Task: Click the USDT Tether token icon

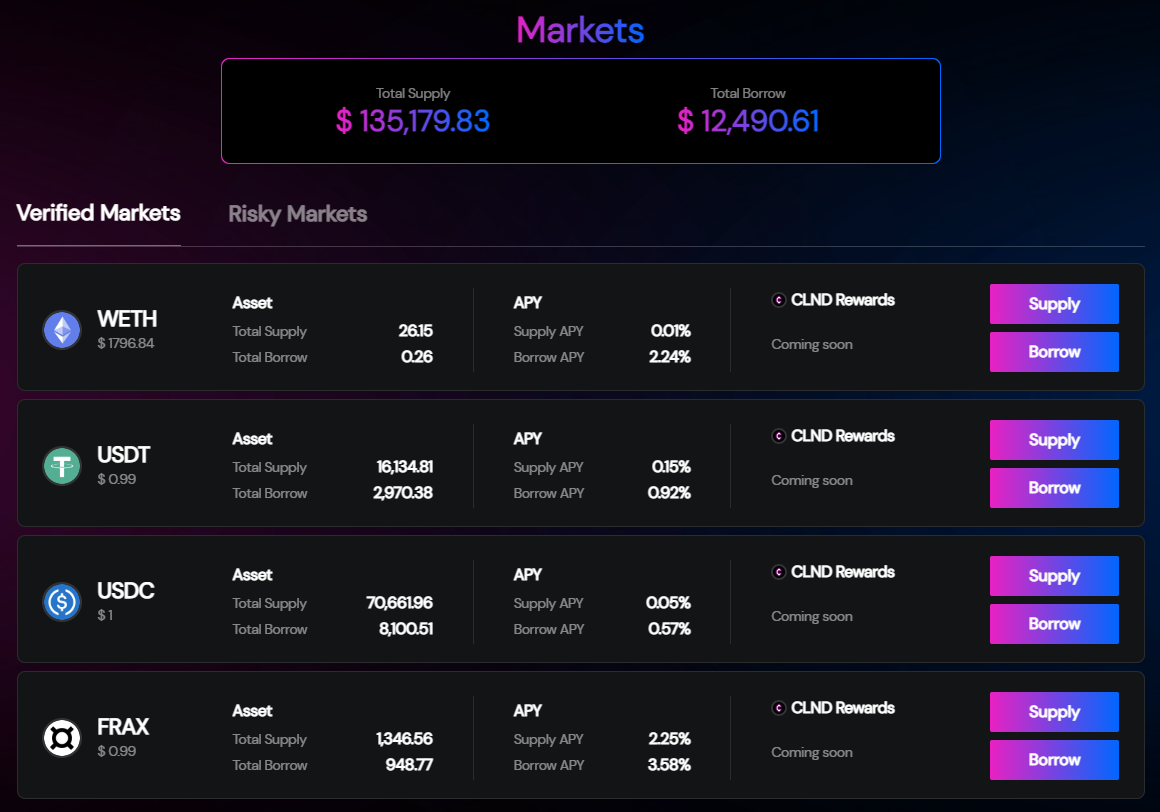Action: [x=62, y=466]
